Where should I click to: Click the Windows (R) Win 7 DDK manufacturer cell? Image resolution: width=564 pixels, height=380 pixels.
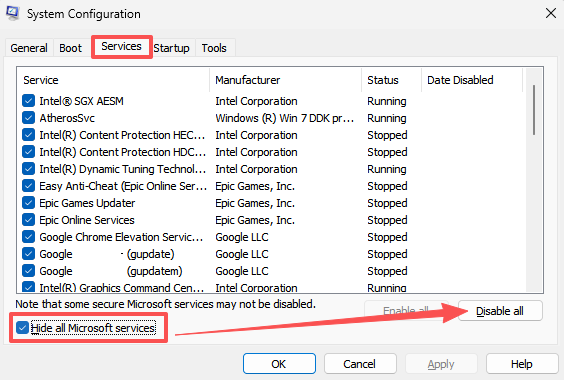point(285,118)
